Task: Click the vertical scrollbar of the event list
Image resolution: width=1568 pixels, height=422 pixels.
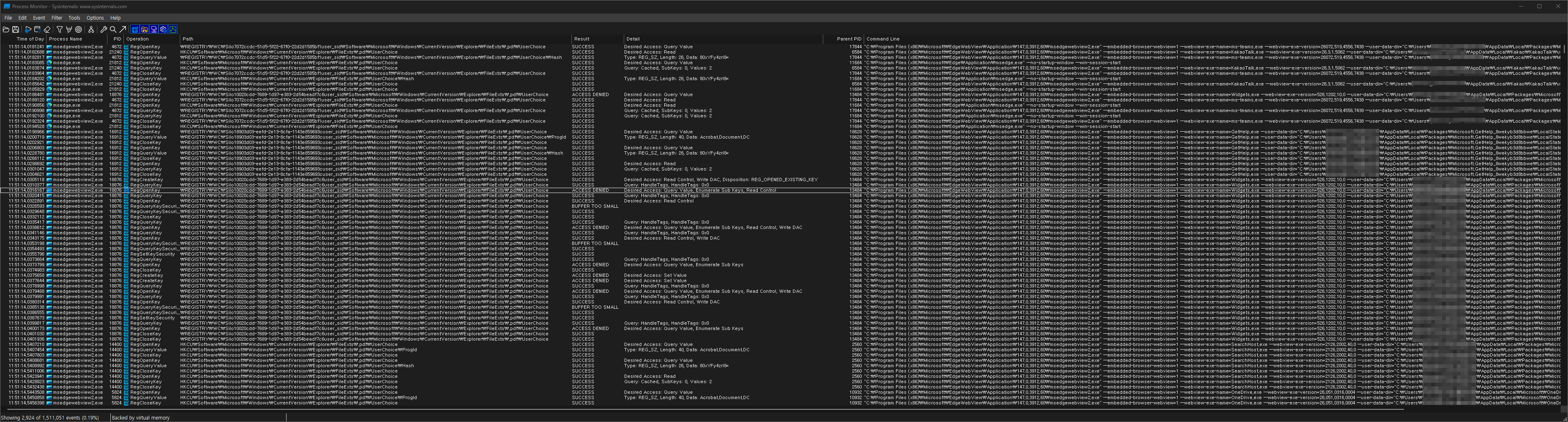Action: point(1565,225)
